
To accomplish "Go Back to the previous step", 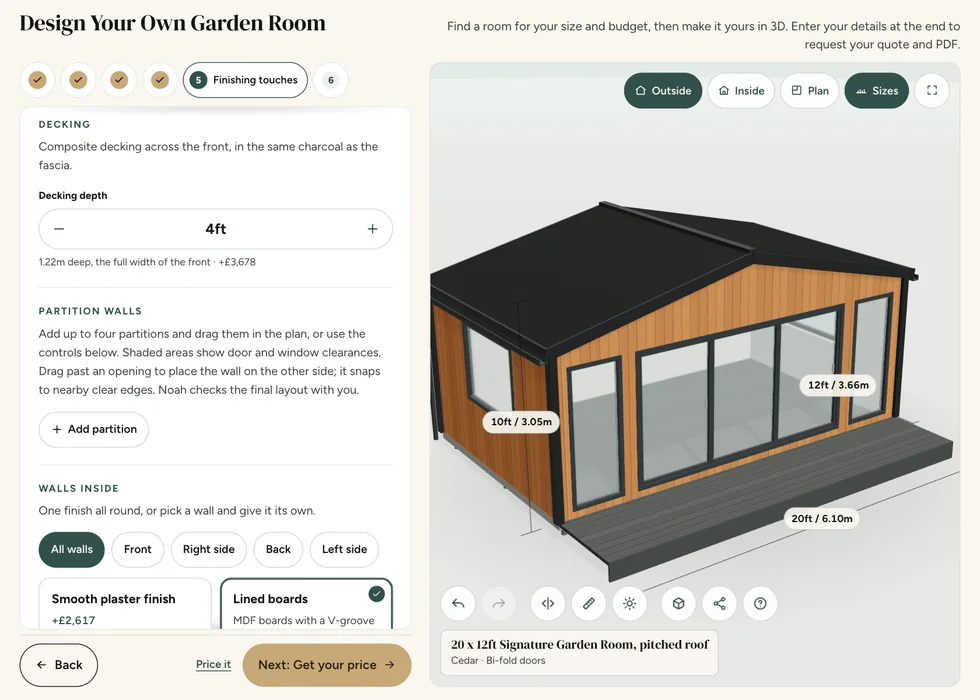I will (59, 665).
